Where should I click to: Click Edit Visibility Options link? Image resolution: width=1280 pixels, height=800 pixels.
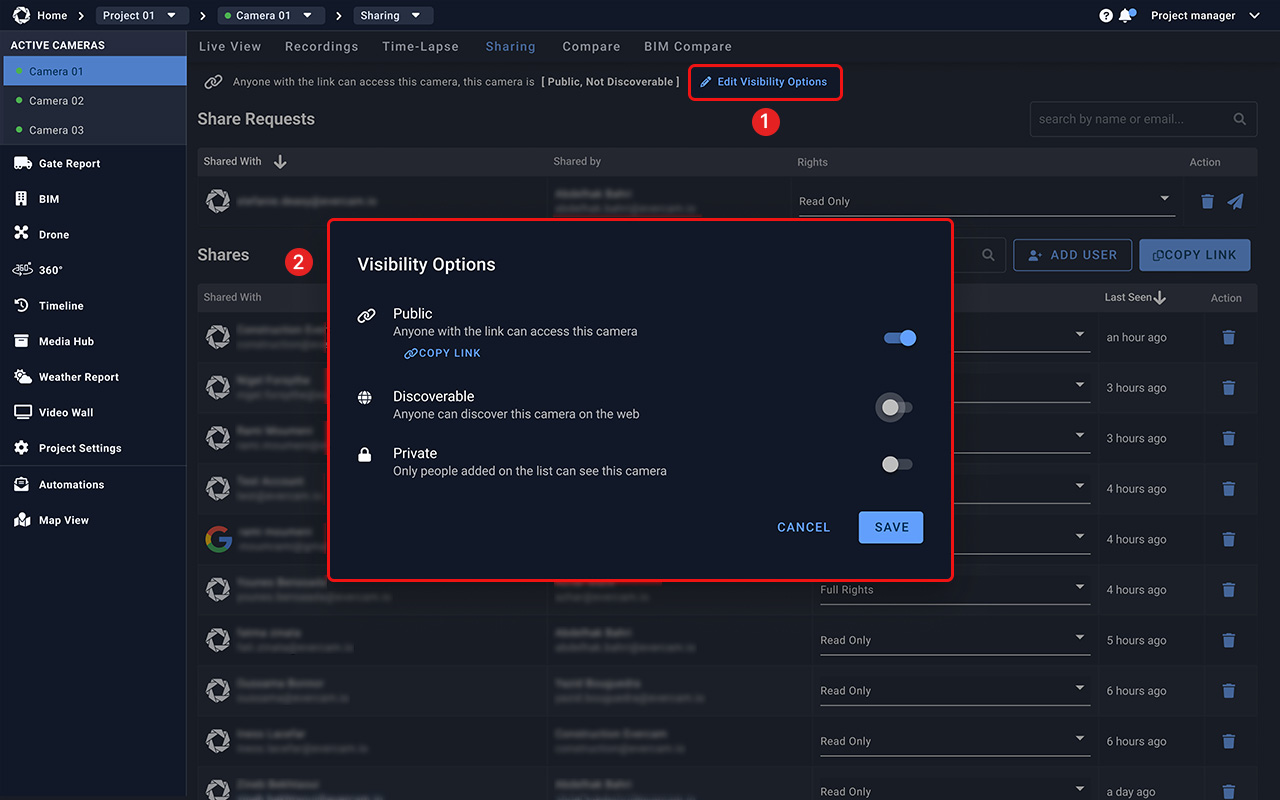coord(764,82)
